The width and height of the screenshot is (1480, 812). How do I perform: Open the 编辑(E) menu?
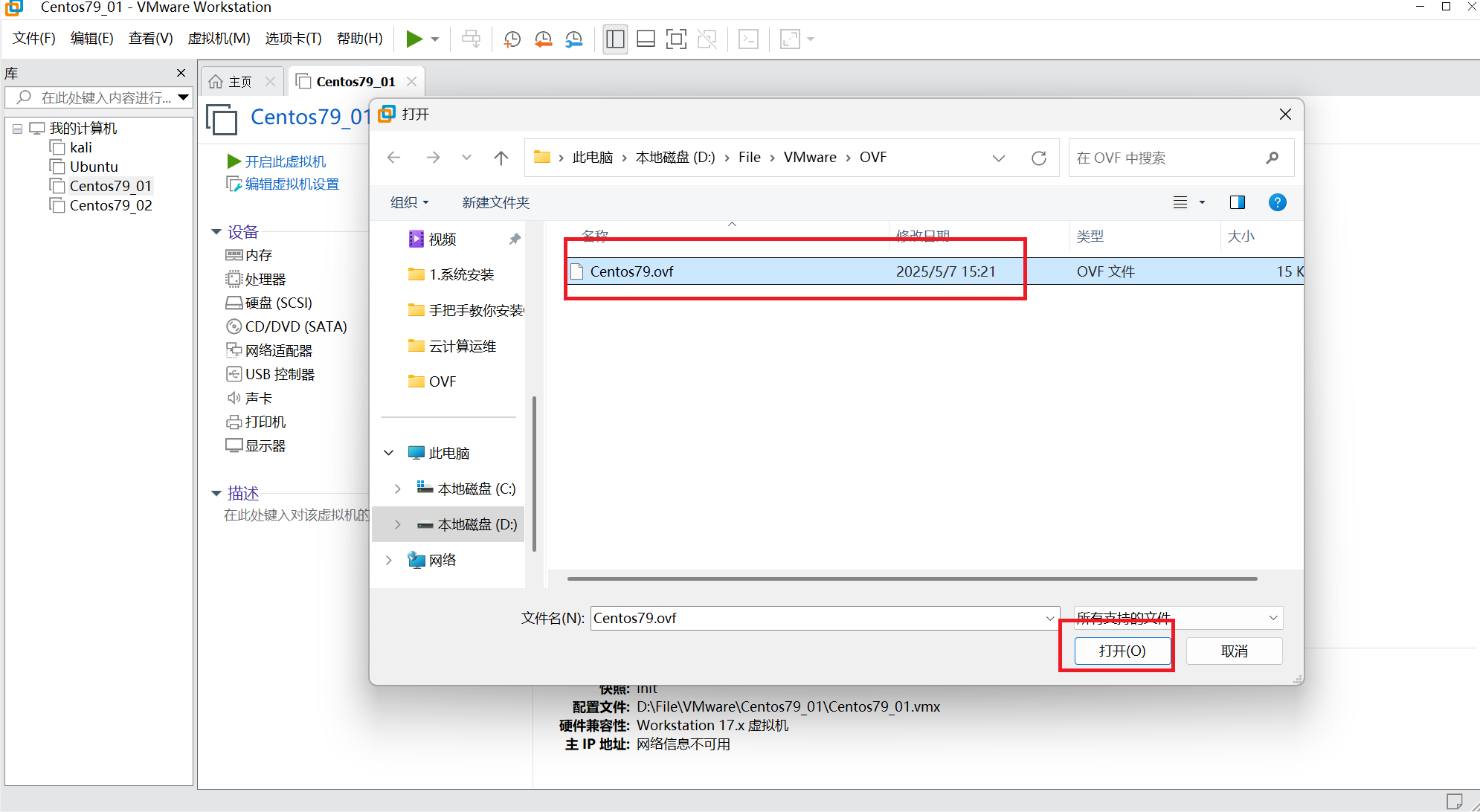[91, 38]
